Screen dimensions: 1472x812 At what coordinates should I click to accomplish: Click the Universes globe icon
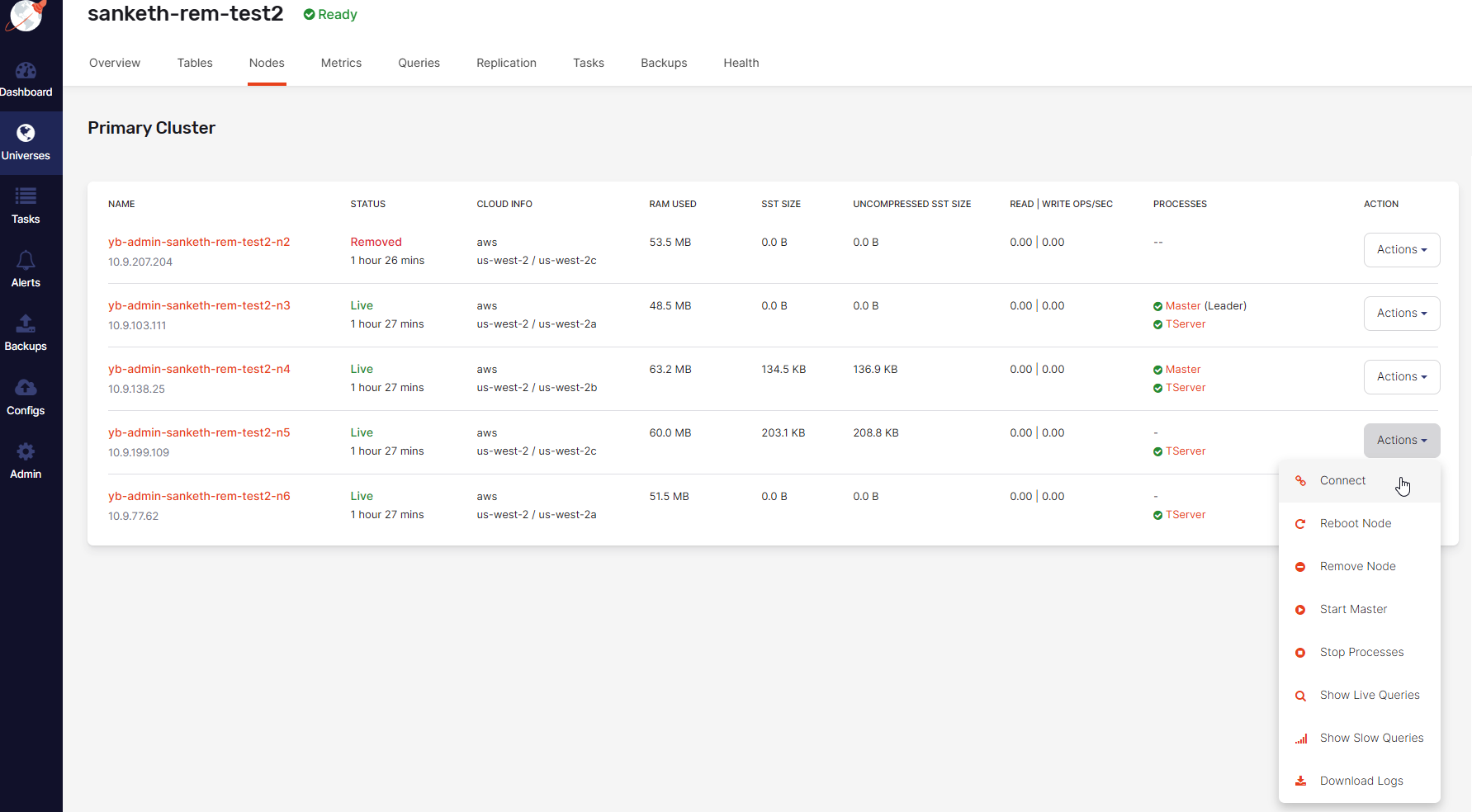point(26,134)
